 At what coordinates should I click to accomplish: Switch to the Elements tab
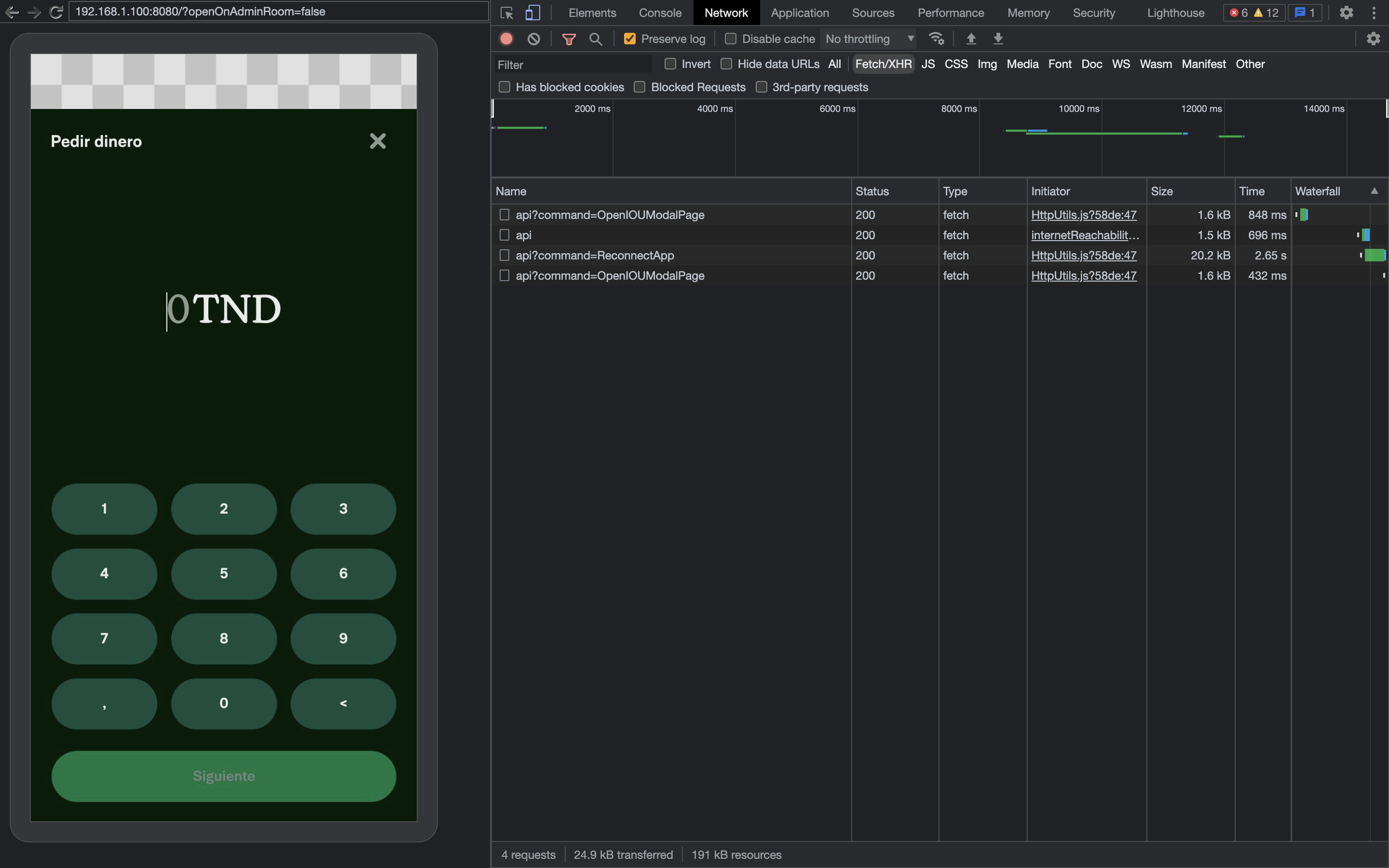tap(592, 13)
